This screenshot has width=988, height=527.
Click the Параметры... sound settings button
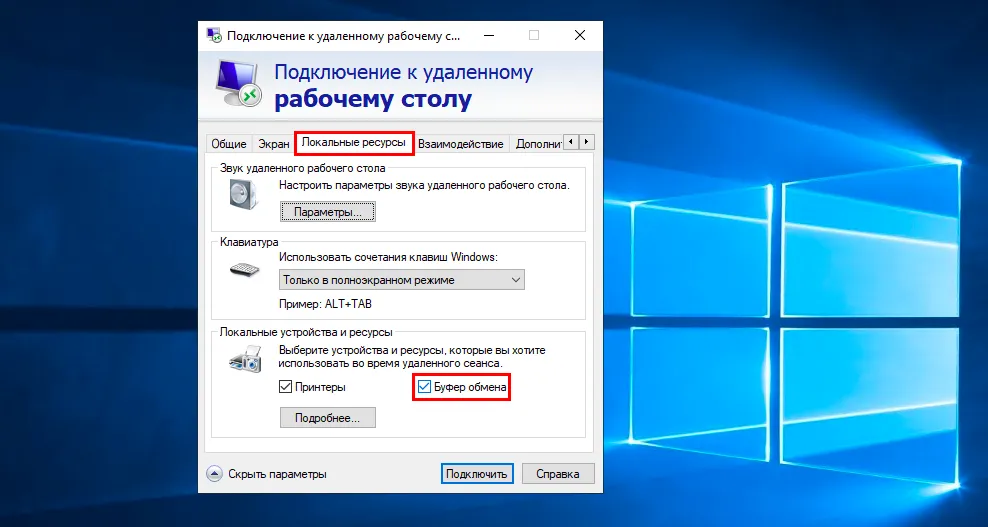(327, 212)
